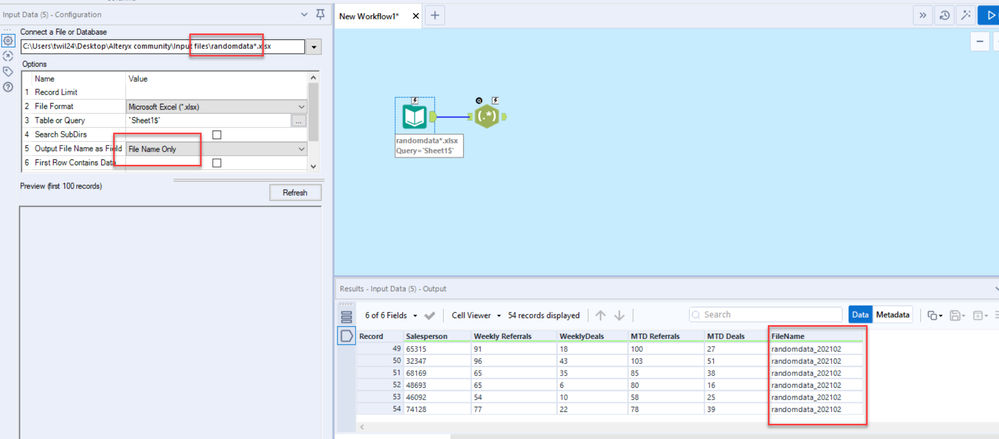Switch to Data view in Results

[x=860, y=315]
